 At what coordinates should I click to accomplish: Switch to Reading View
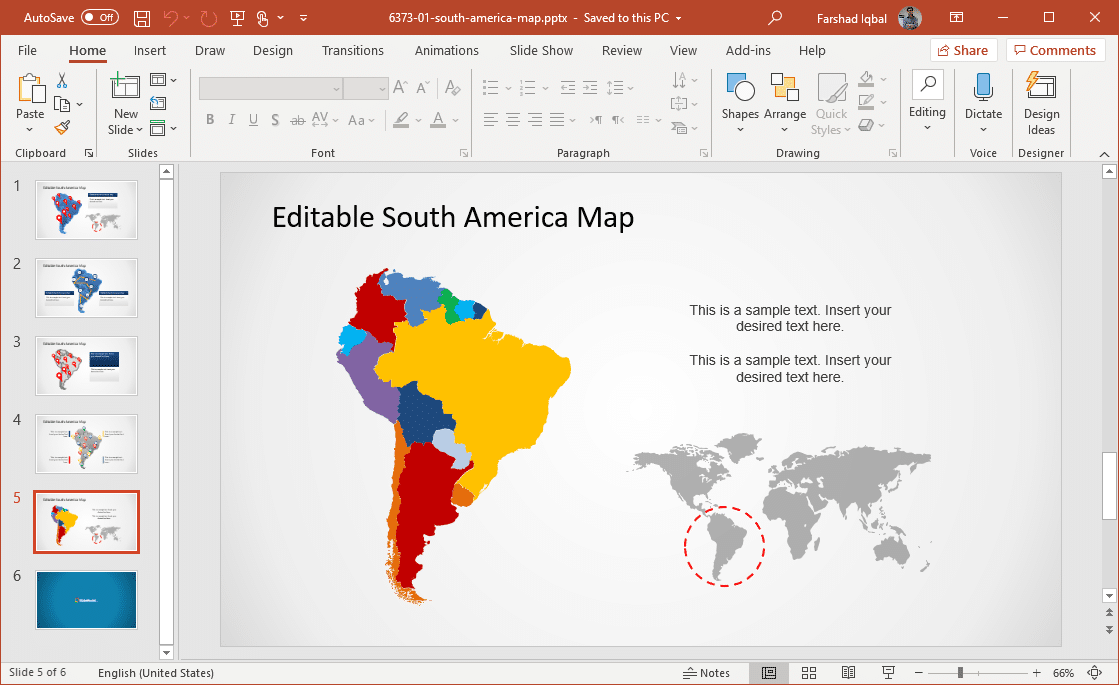click(848, 673)
